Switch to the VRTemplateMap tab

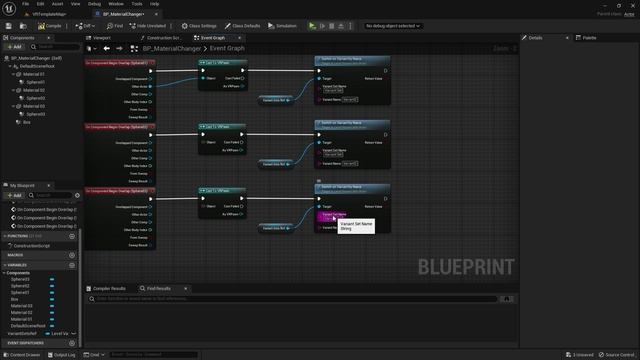pos(49,14)
